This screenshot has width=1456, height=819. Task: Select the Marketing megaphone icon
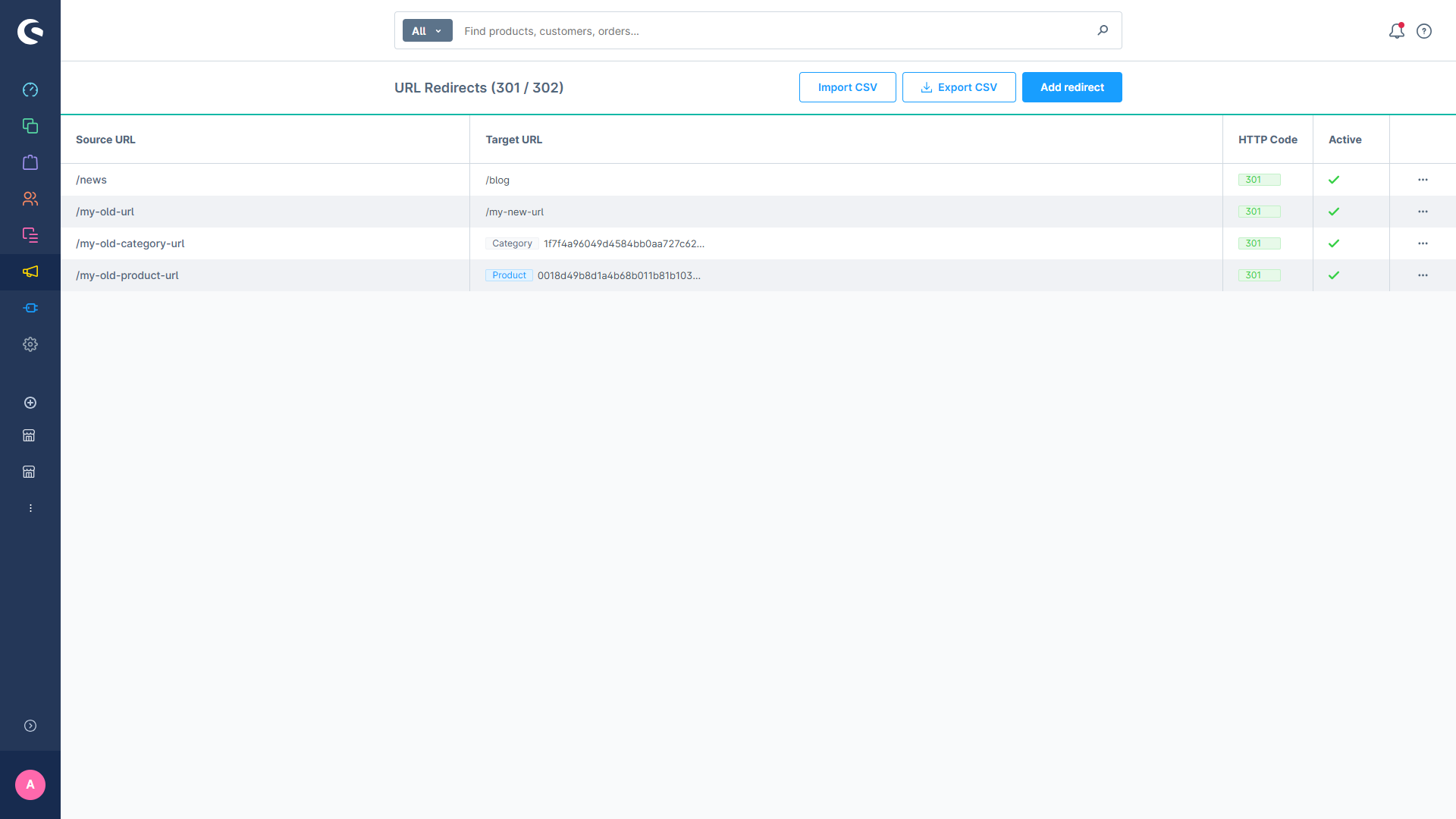[x=30, y=271]
